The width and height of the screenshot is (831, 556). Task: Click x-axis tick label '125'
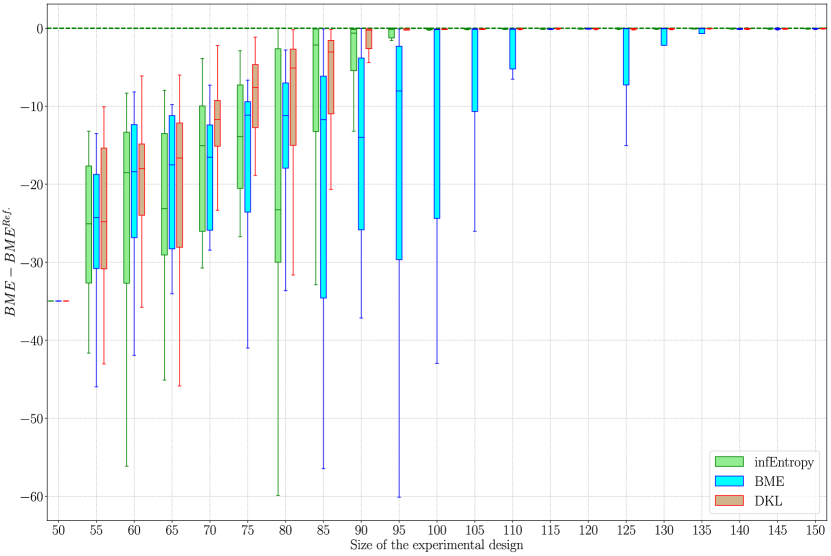coord(626,531)
